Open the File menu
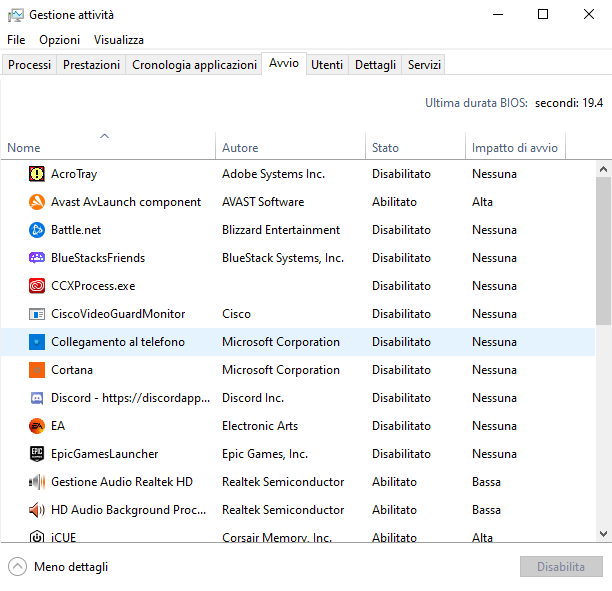612x591 pixels. [16, 40]
